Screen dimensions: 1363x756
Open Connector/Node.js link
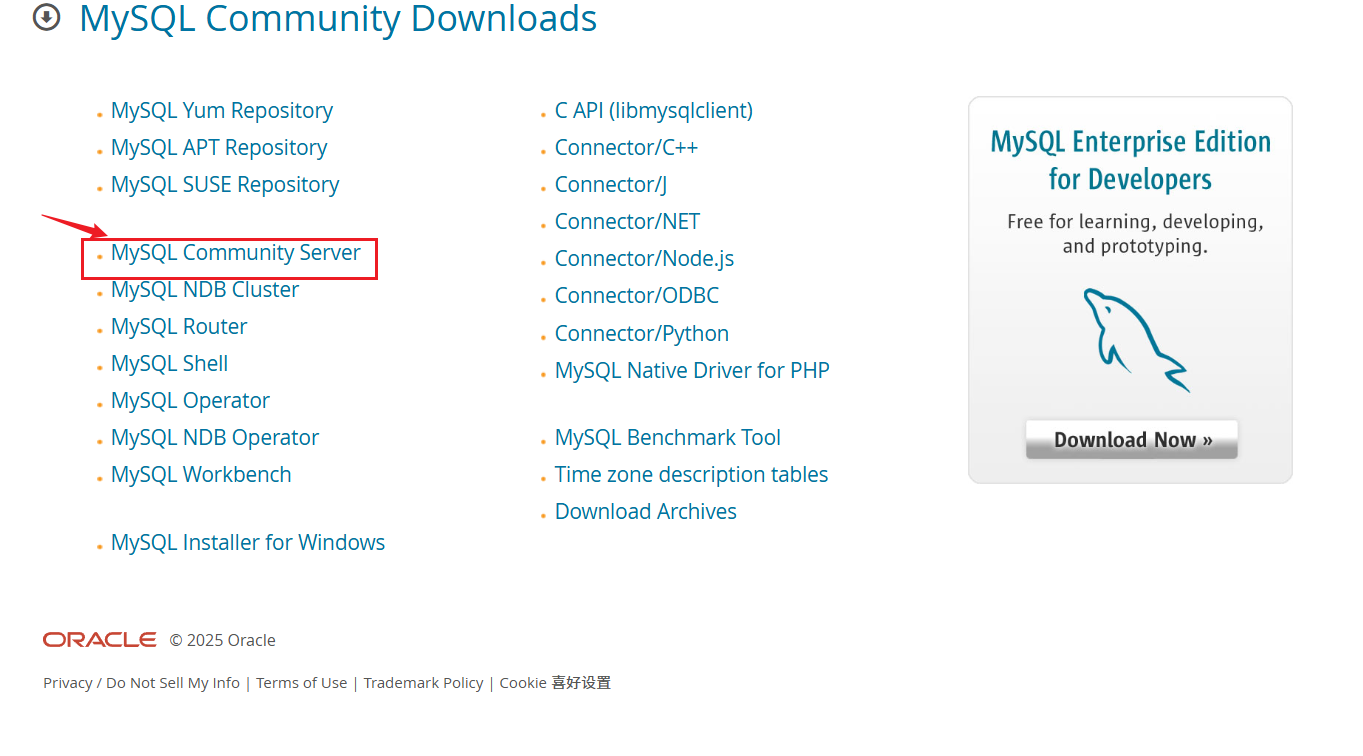click(644, 259)
